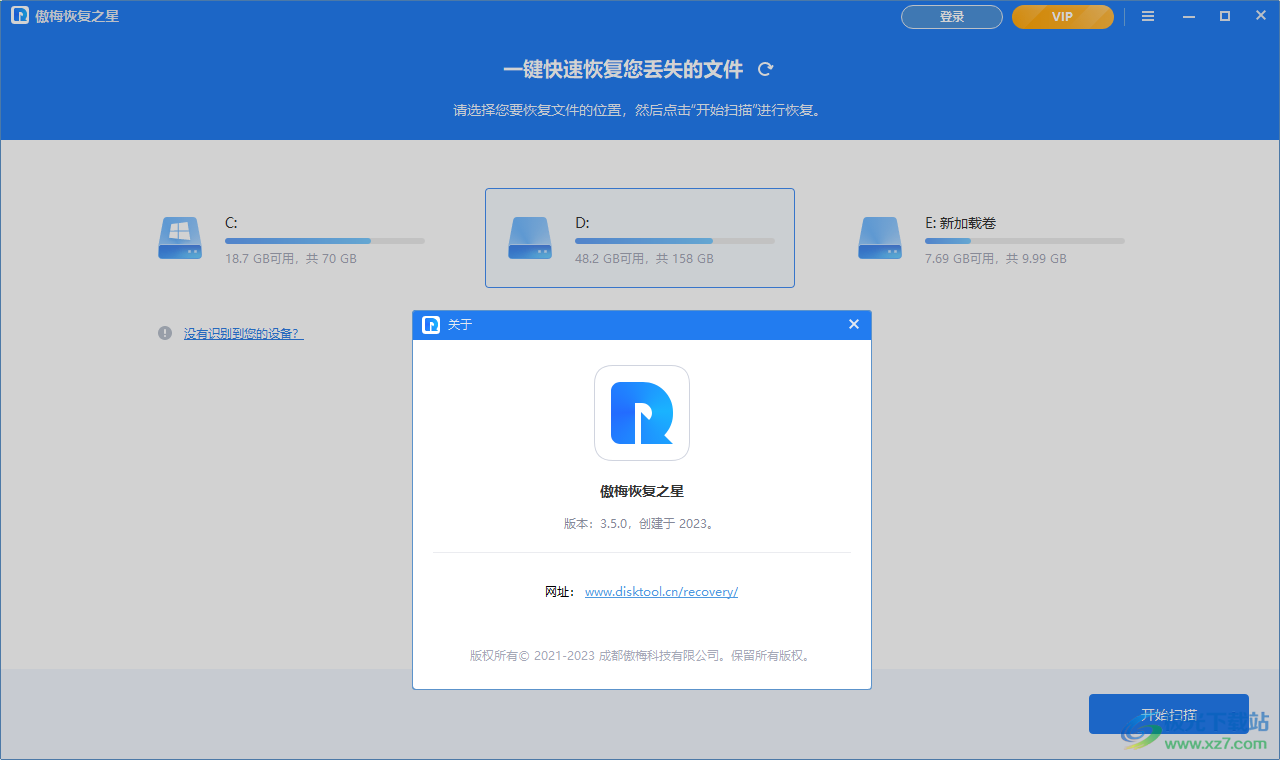
Task: Select the D: drive icon
Action: pos(530,238)
